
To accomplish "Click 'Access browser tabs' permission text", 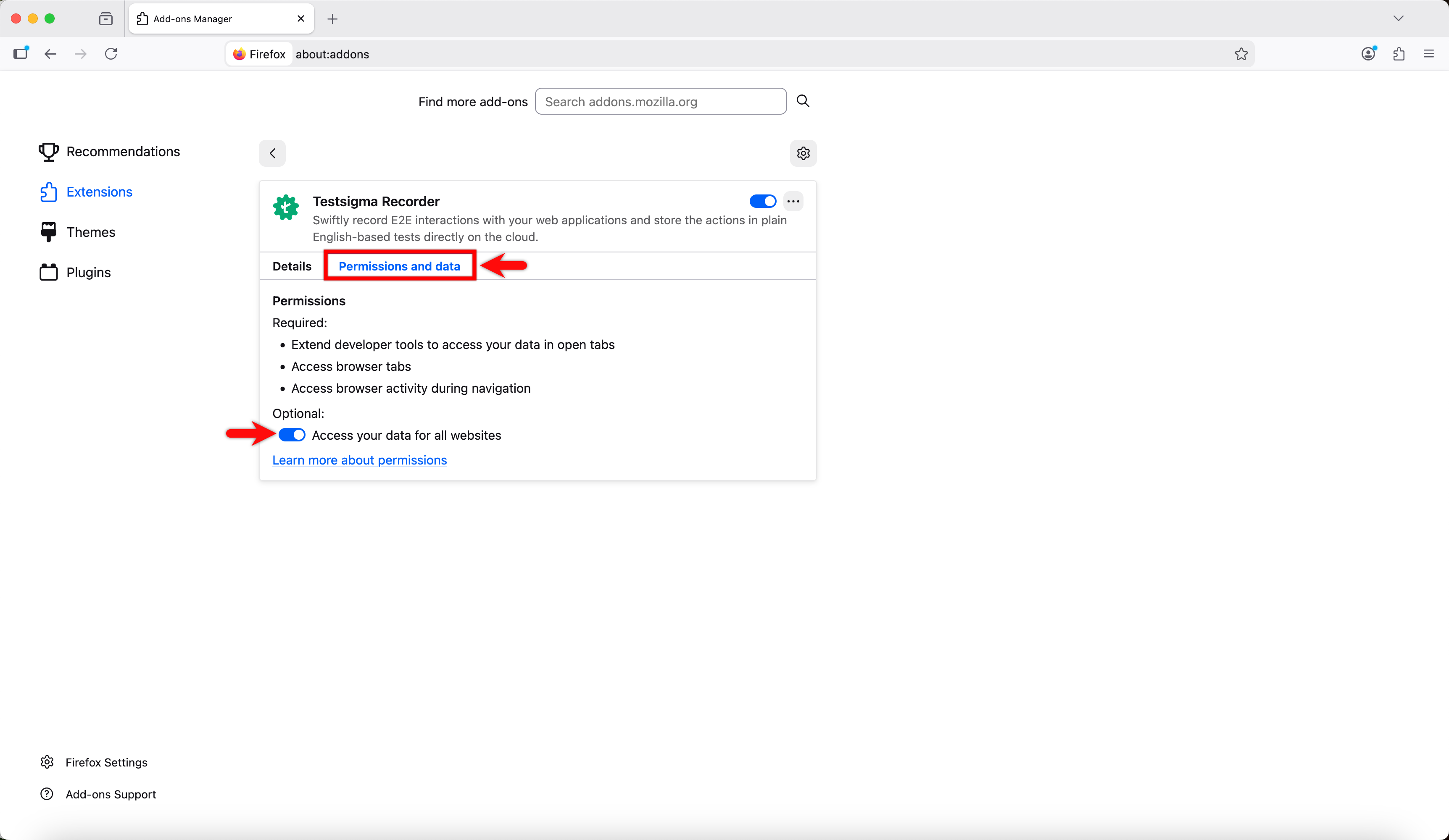I will (x=351, y=367).
